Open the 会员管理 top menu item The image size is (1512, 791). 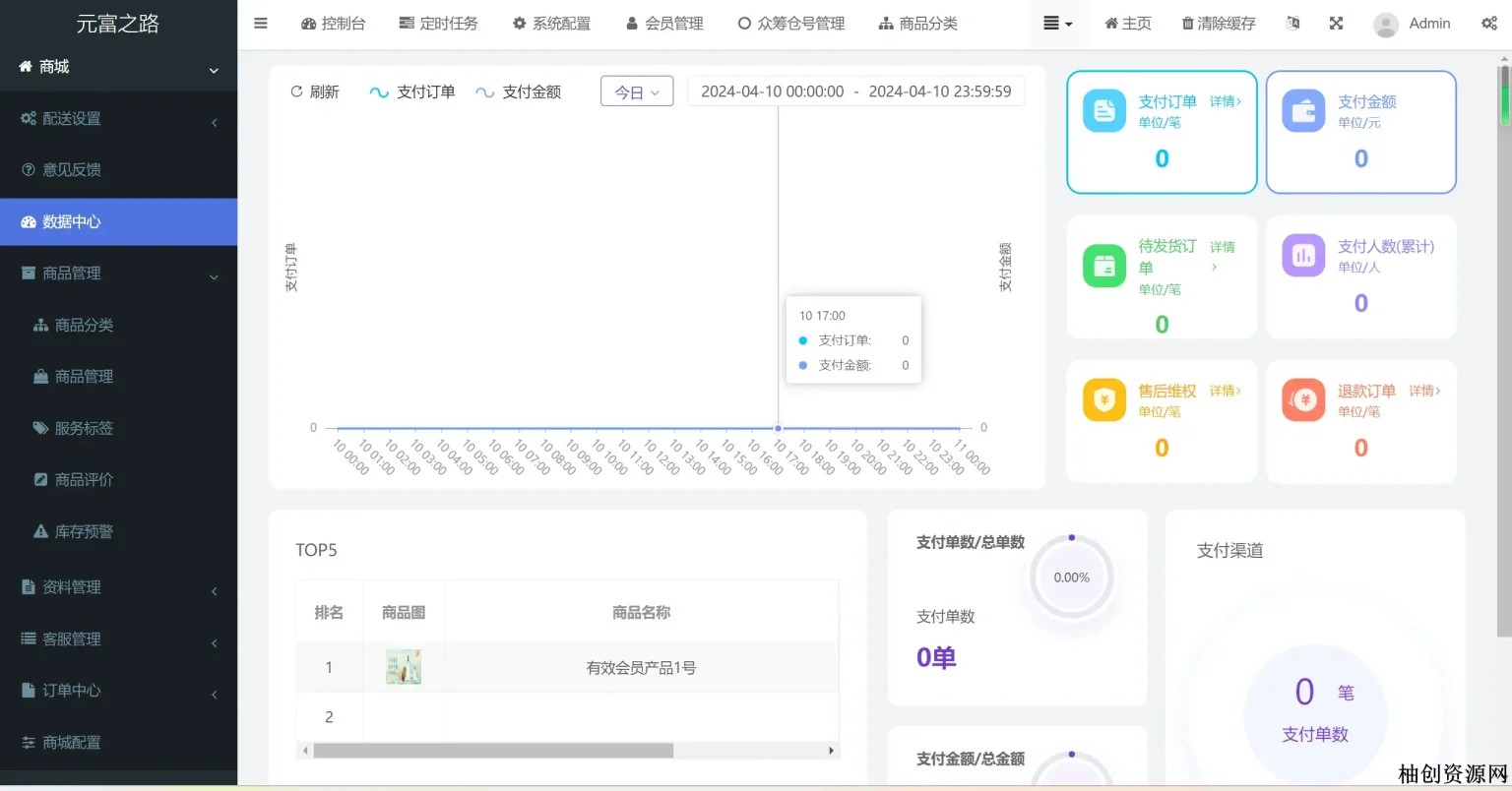665,24
